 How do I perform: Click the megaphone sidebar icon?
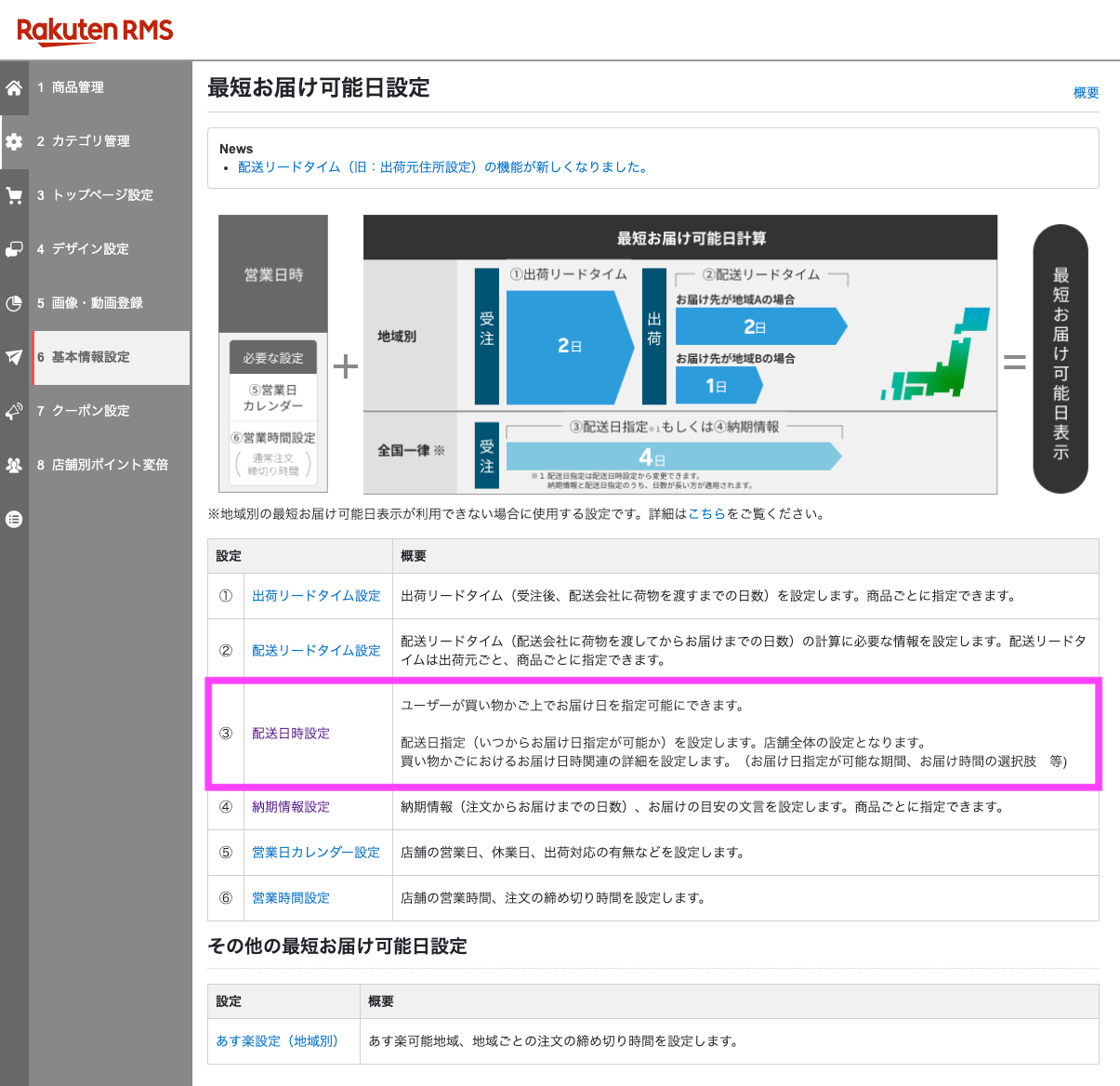[14, 411]
